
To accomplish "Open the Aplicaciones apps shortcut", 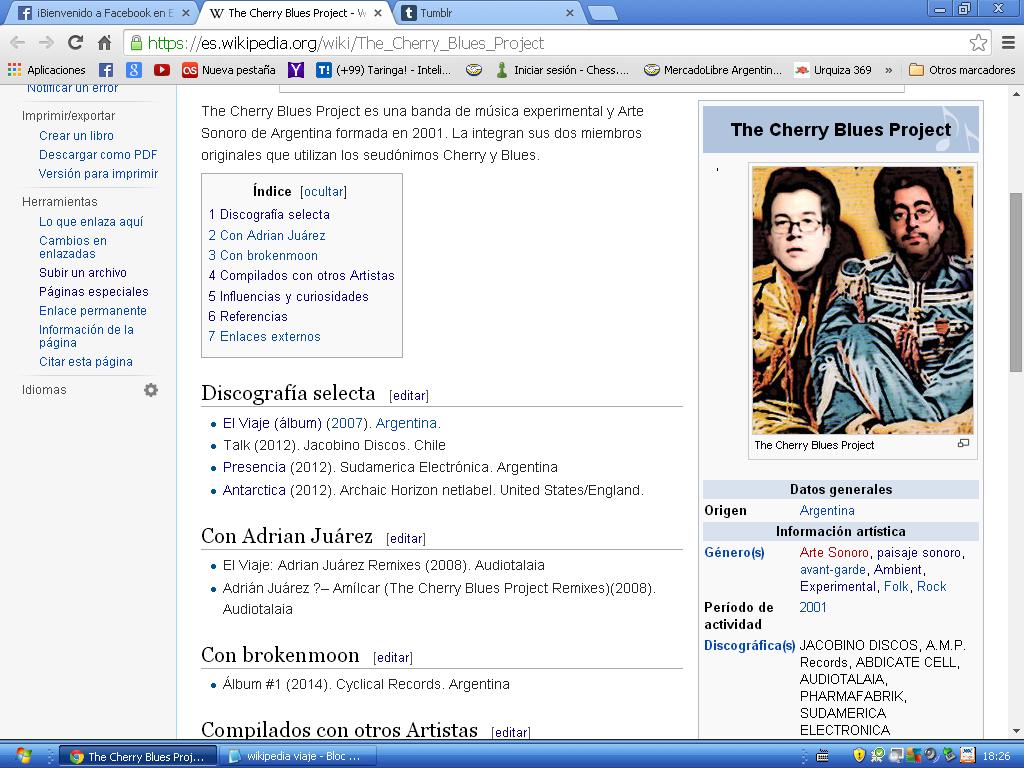I will 46,70.
